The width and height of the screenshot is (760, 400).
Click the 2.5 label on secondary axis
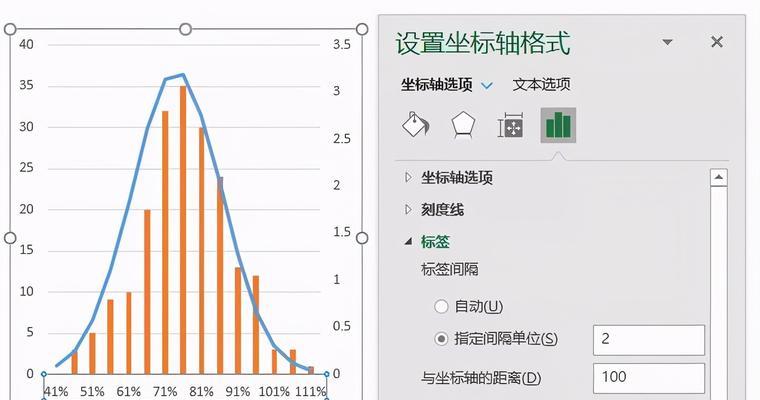tap(341, 139)
